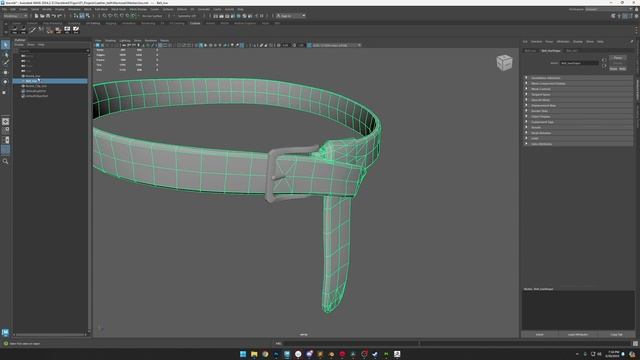The image size is (640, 360).
Task: Open Steam from the taskbar
Action: coord(375,354)
